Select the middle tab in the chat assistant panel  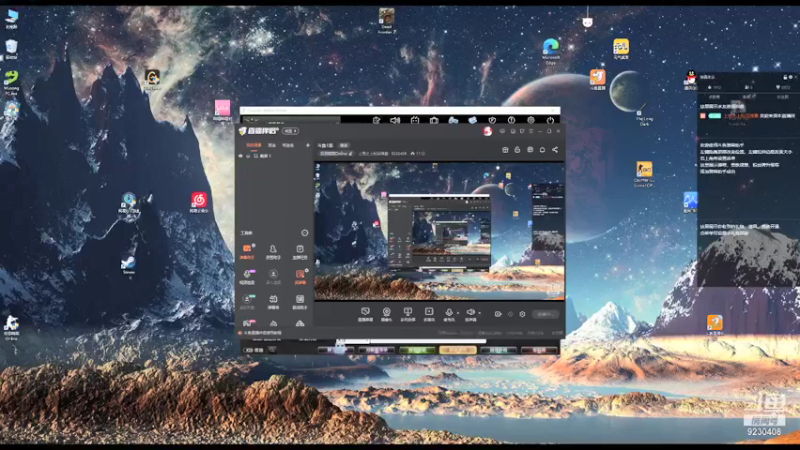(x=748, y=96)
